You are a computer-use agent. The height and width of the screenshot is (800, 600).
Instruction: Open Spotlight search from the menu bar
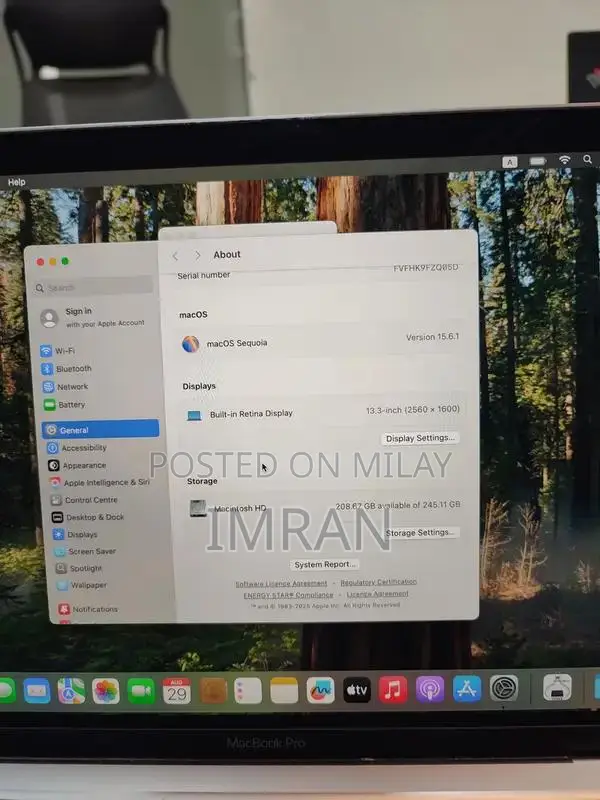point(588,160)
